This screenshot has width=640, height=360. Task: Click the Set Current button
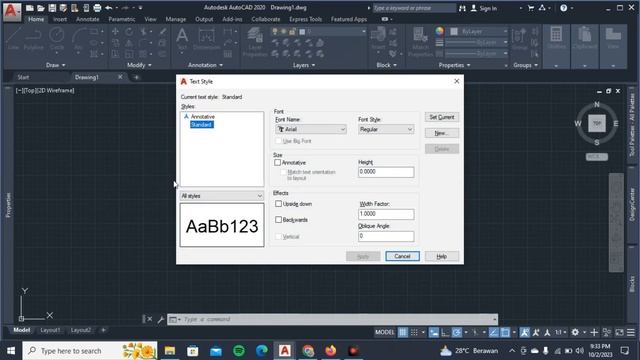coord(442,117)
